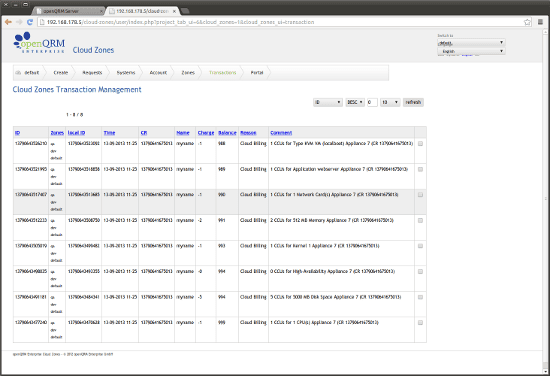
Task: Tick the checkbox for the High-Availability row
Action: 420,271
